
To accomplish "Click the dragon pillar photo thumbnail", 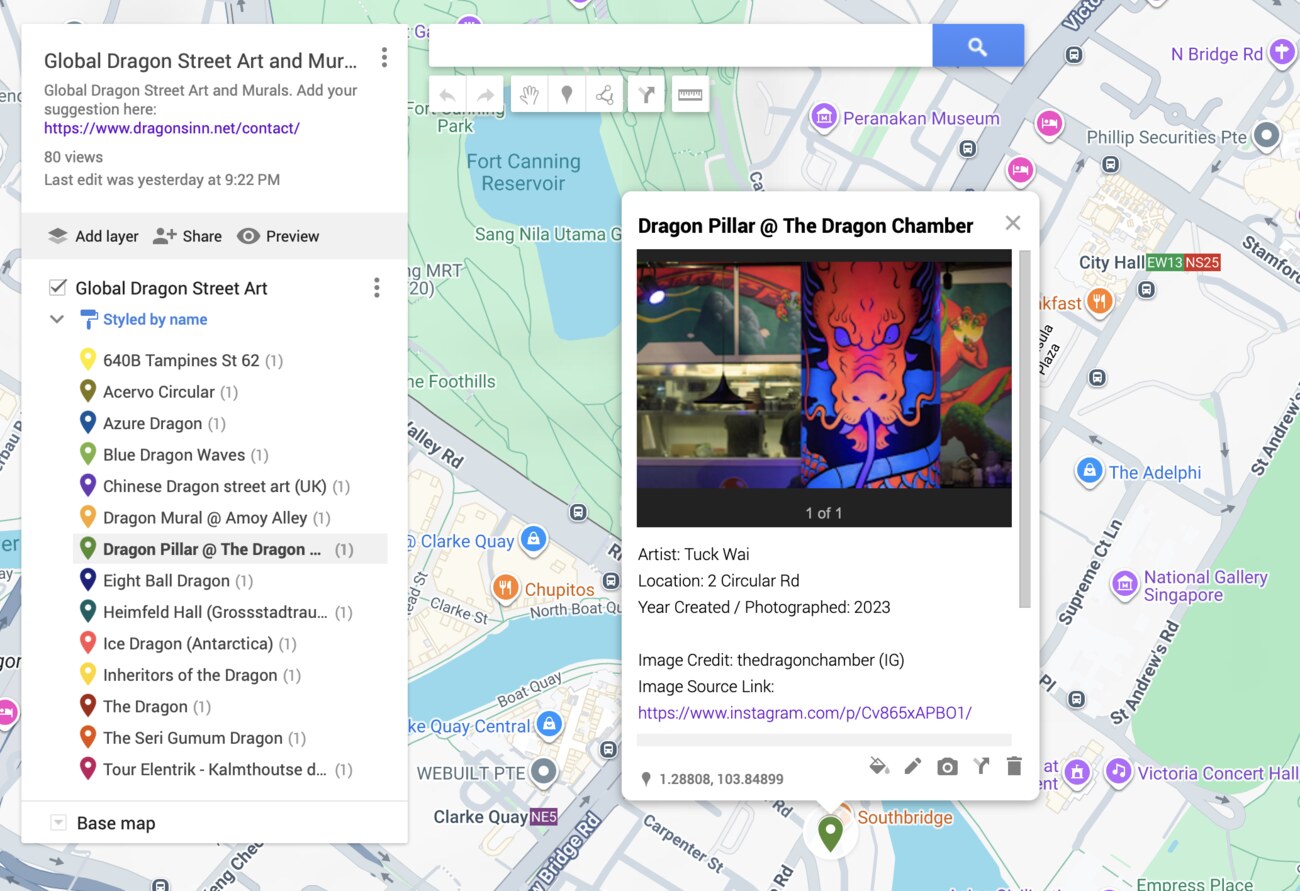I will [824, 368].
